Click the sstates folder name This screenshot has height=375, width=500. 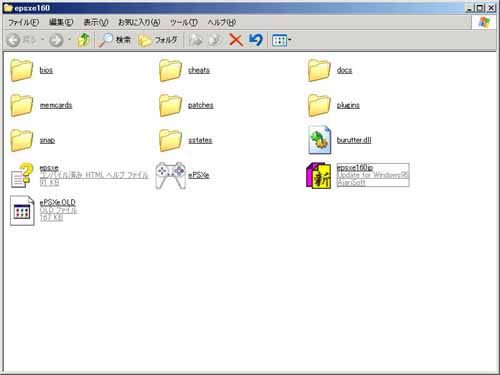200,140
